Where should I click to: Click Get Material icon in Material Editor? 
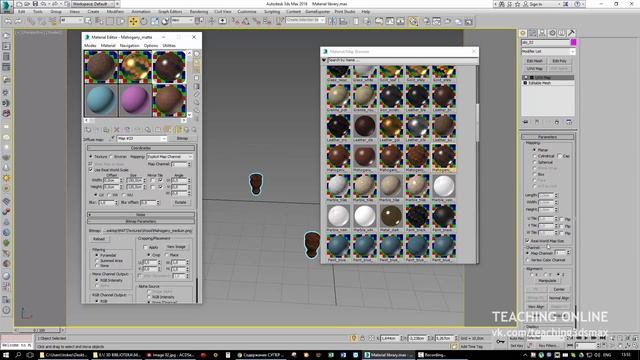tap(88, 130)
